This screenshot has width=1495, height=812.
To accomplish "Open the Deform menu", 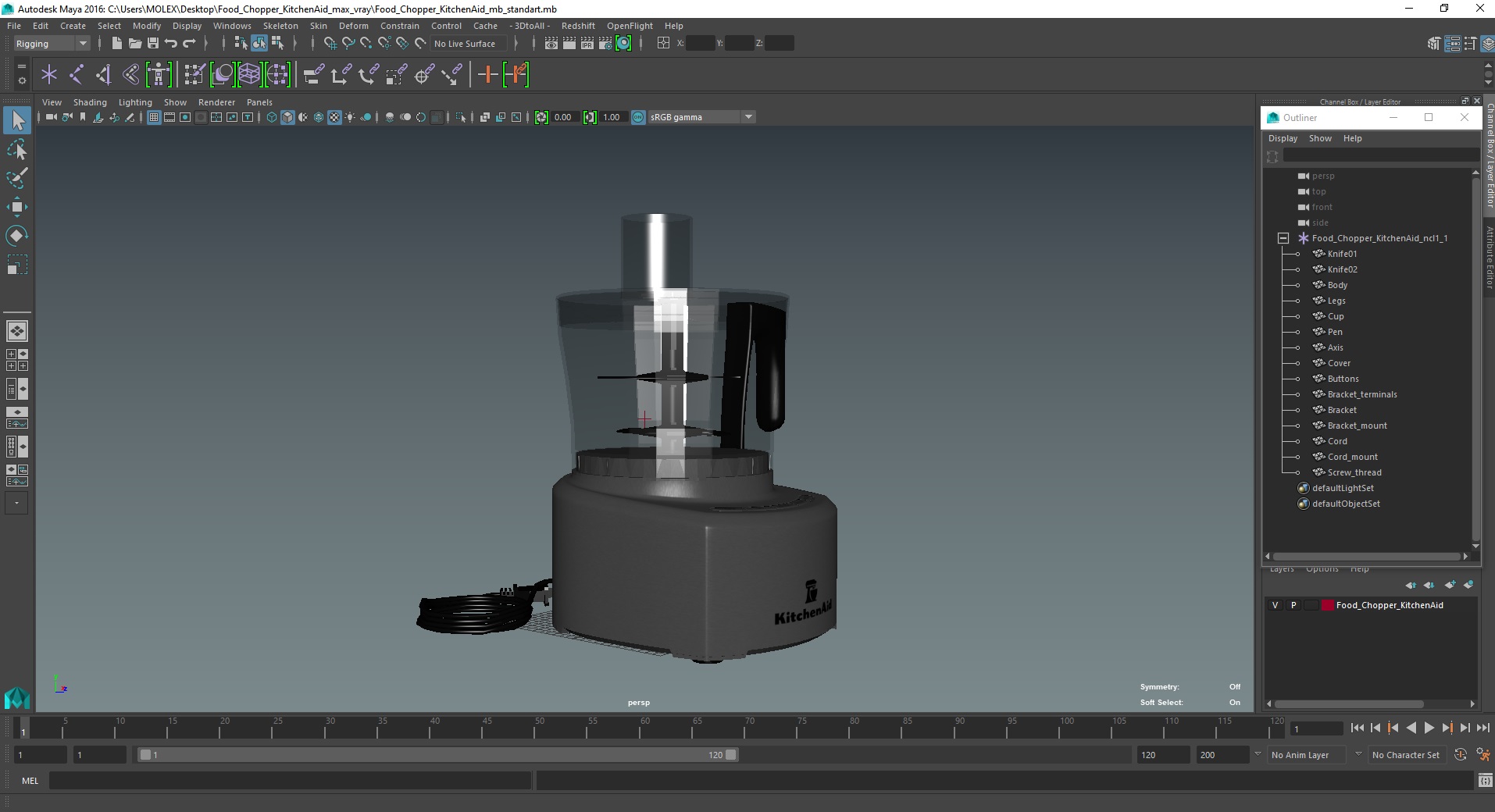I will click(x=353, y=26).
